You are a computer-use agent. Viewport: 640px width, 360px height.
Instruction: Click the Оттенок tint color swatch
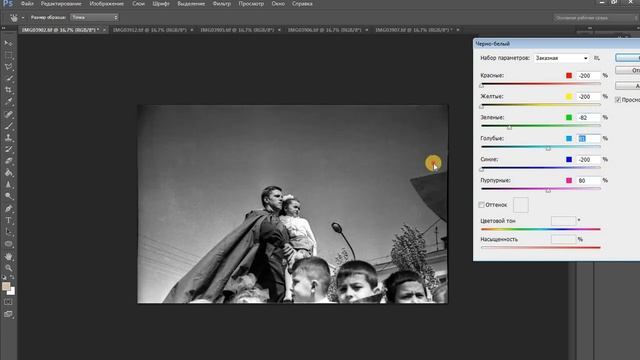[520, 205]
